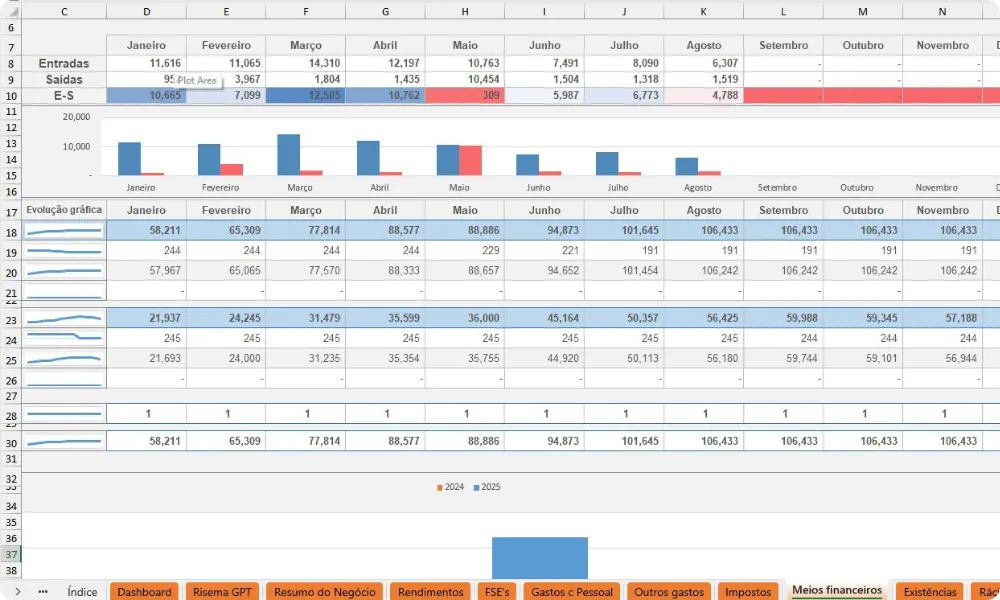Open the Dashboard sheet tab

[144, 591]
